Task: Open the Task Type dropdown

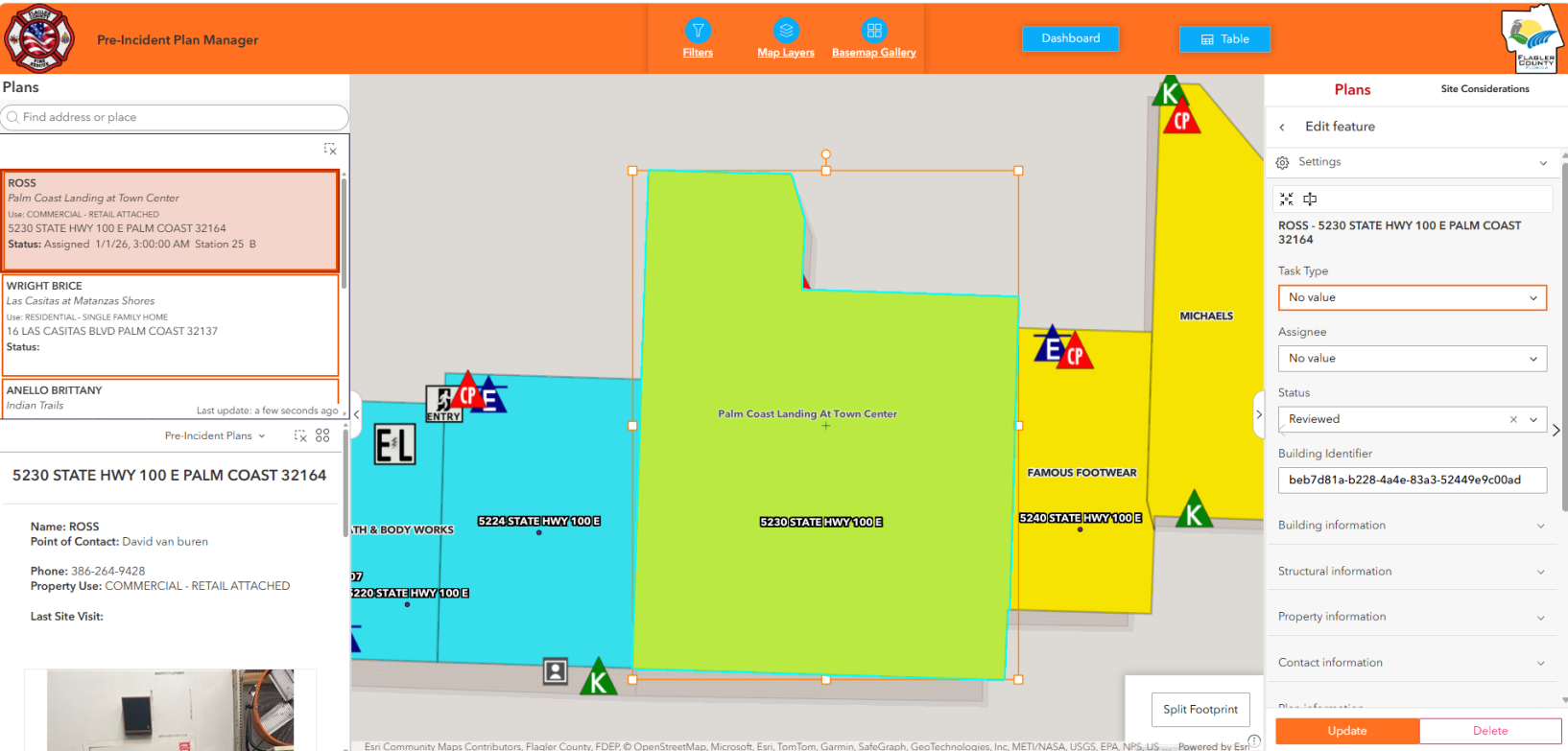Action: (1413, 297)
